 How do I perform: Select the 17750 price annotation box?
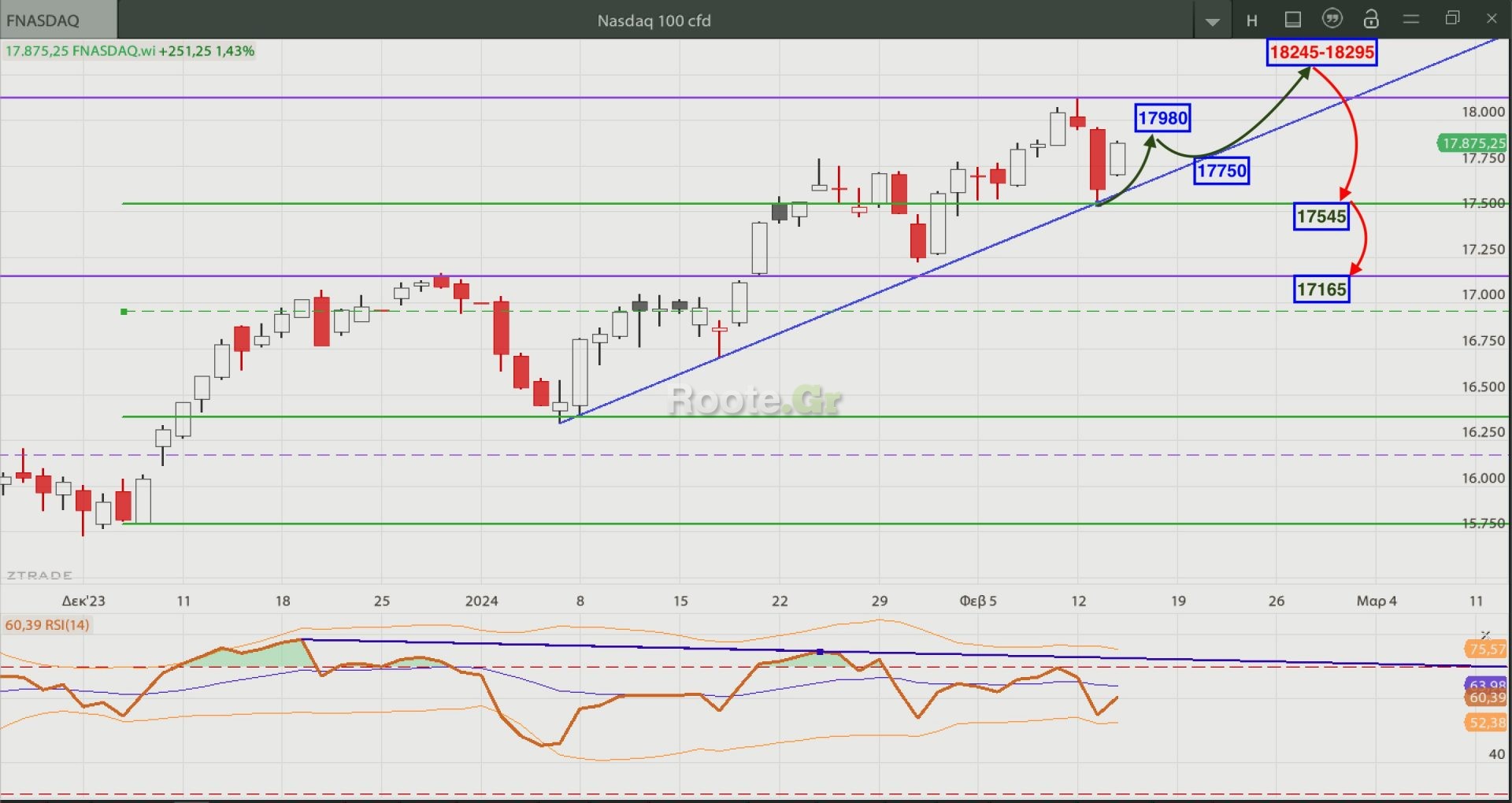pos(1221,171)
